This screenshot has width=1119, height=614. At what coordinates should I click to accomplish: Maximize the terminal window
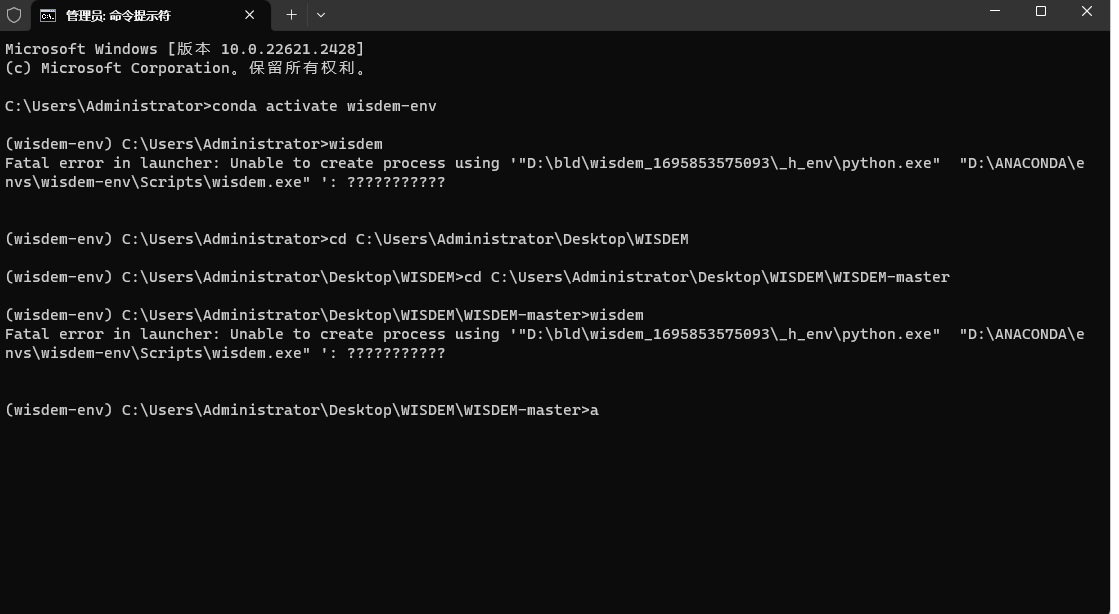(1040, 12)
